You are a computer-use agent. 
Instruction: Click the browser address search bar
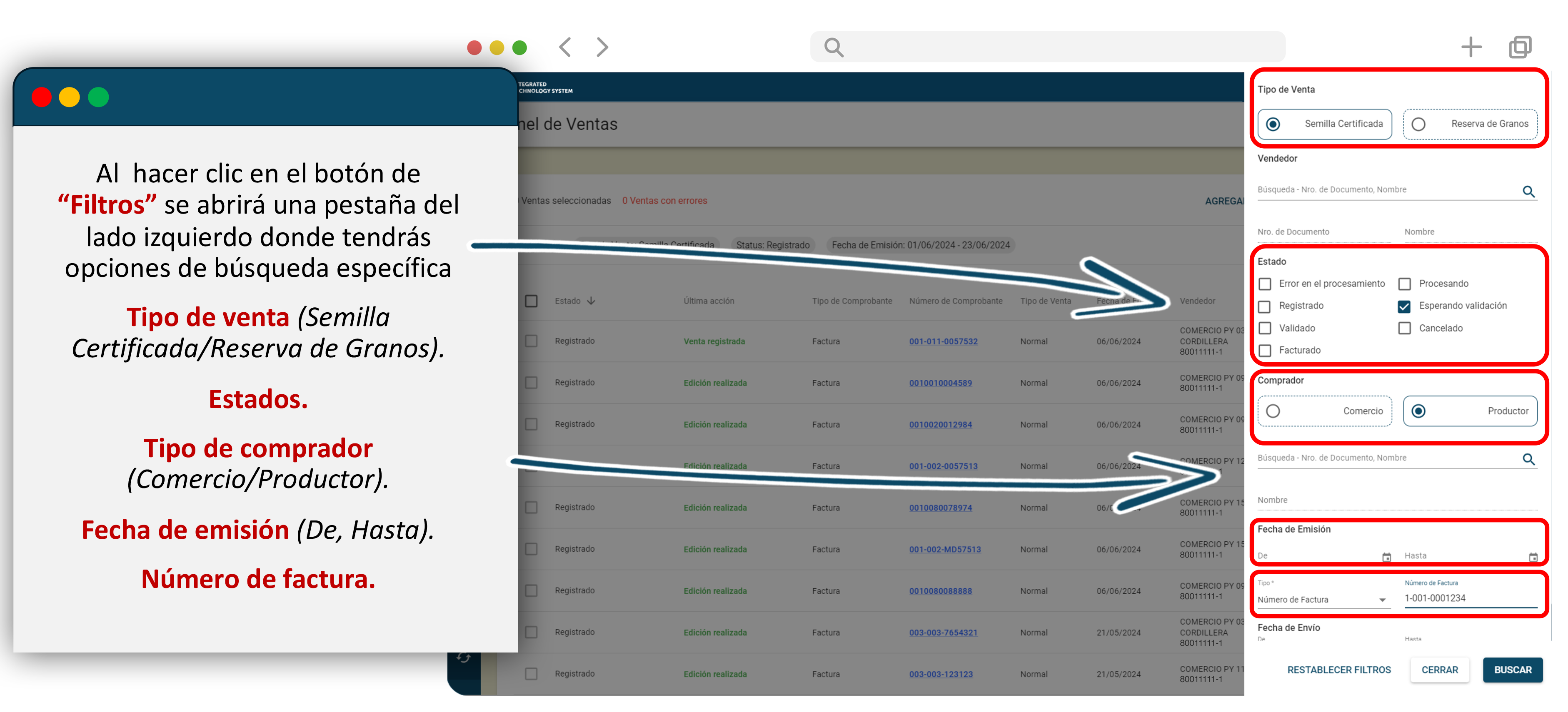click(1047, 47)
